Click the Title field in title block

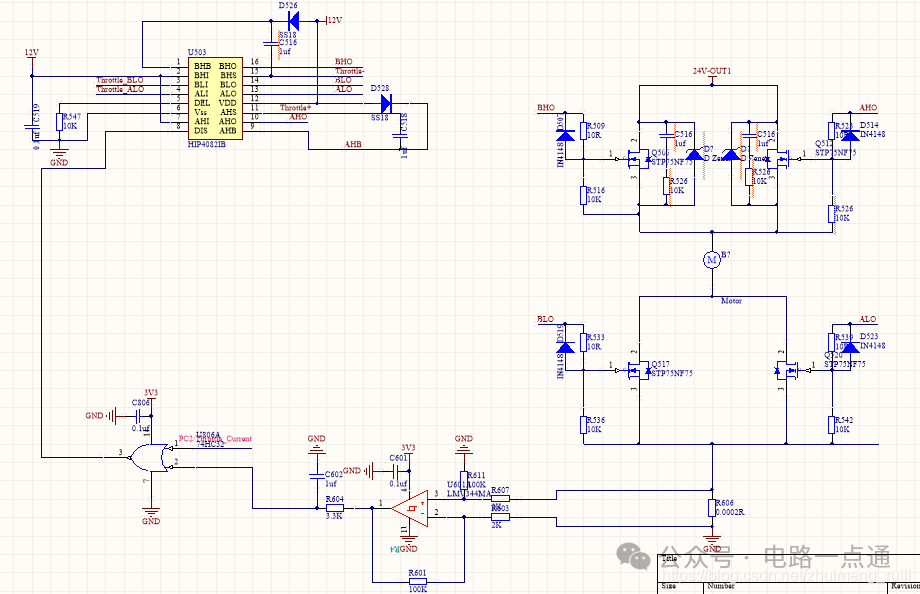click(x=669, y=558)
